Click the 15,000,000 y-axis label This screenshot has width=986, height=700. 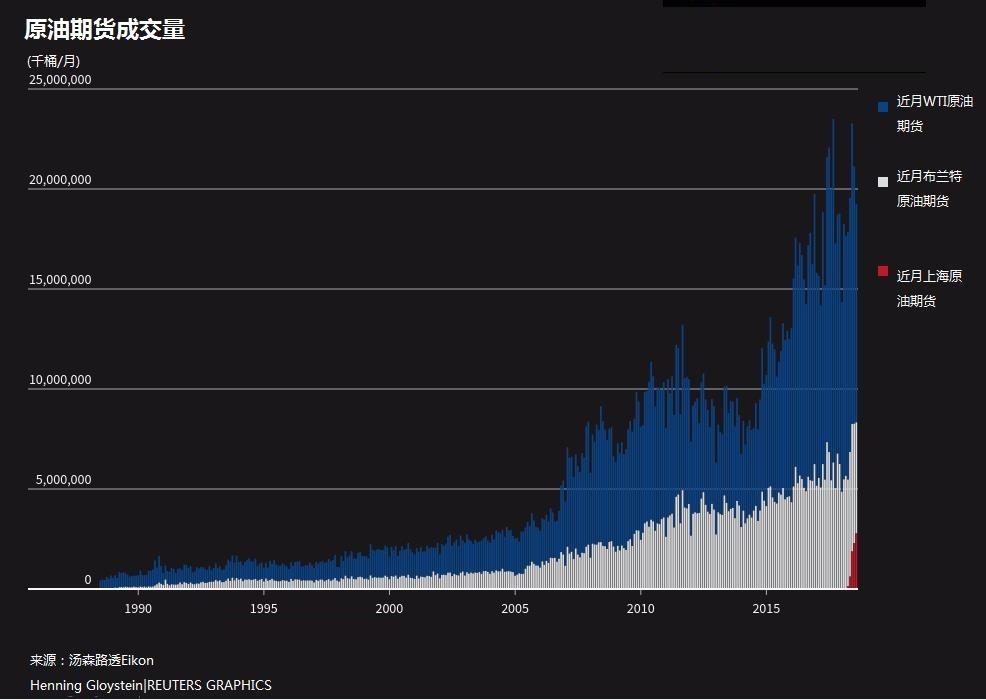(x=60, y=280)
